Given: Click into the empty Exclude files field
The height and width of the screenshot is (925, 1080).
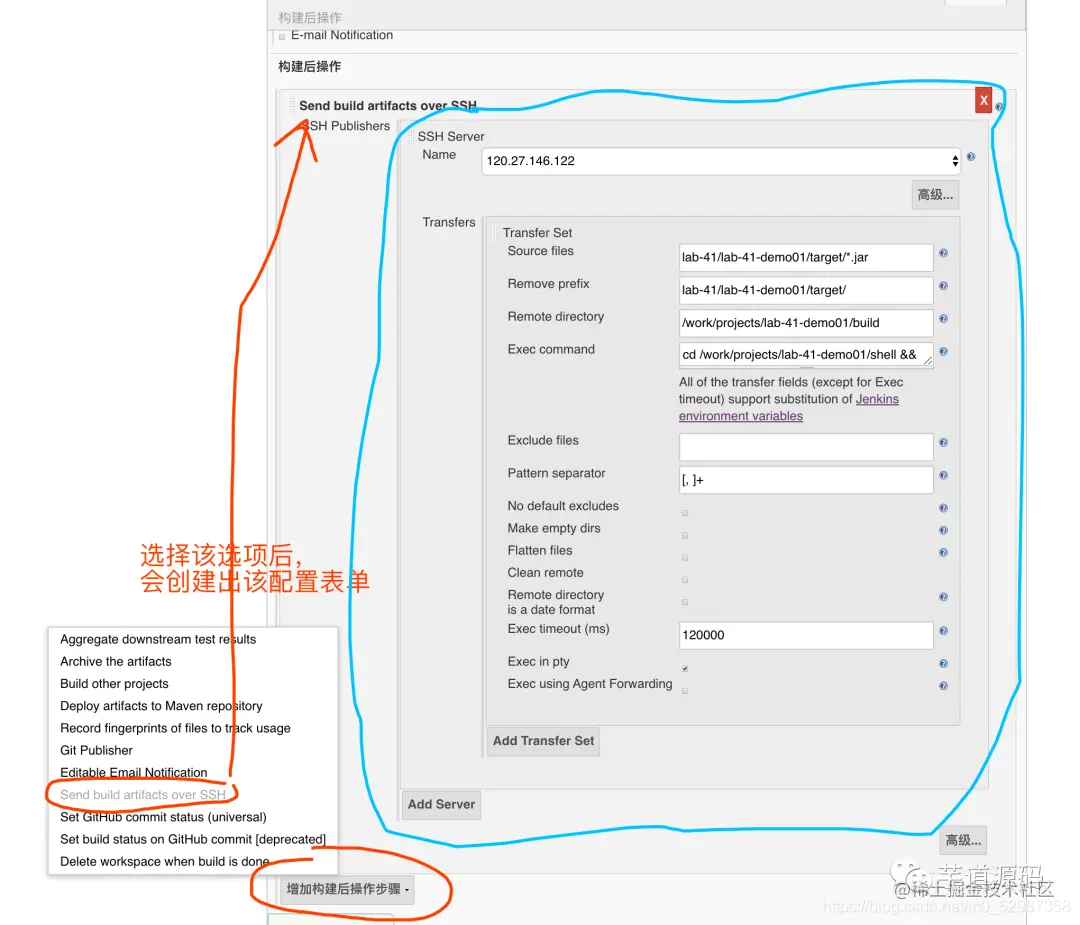Looking at the screenshot, I should (x=806, y=447).
